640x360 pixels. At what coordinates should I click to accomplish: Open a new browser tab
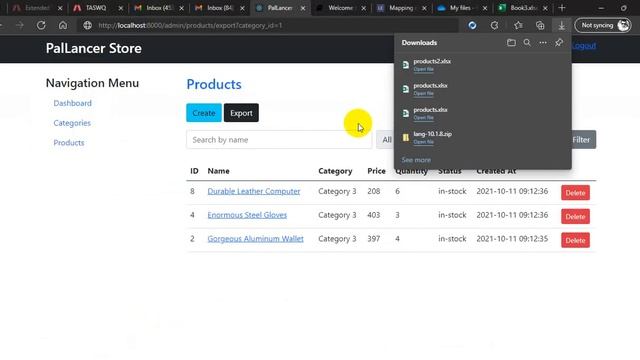click(x=562, y=8)
